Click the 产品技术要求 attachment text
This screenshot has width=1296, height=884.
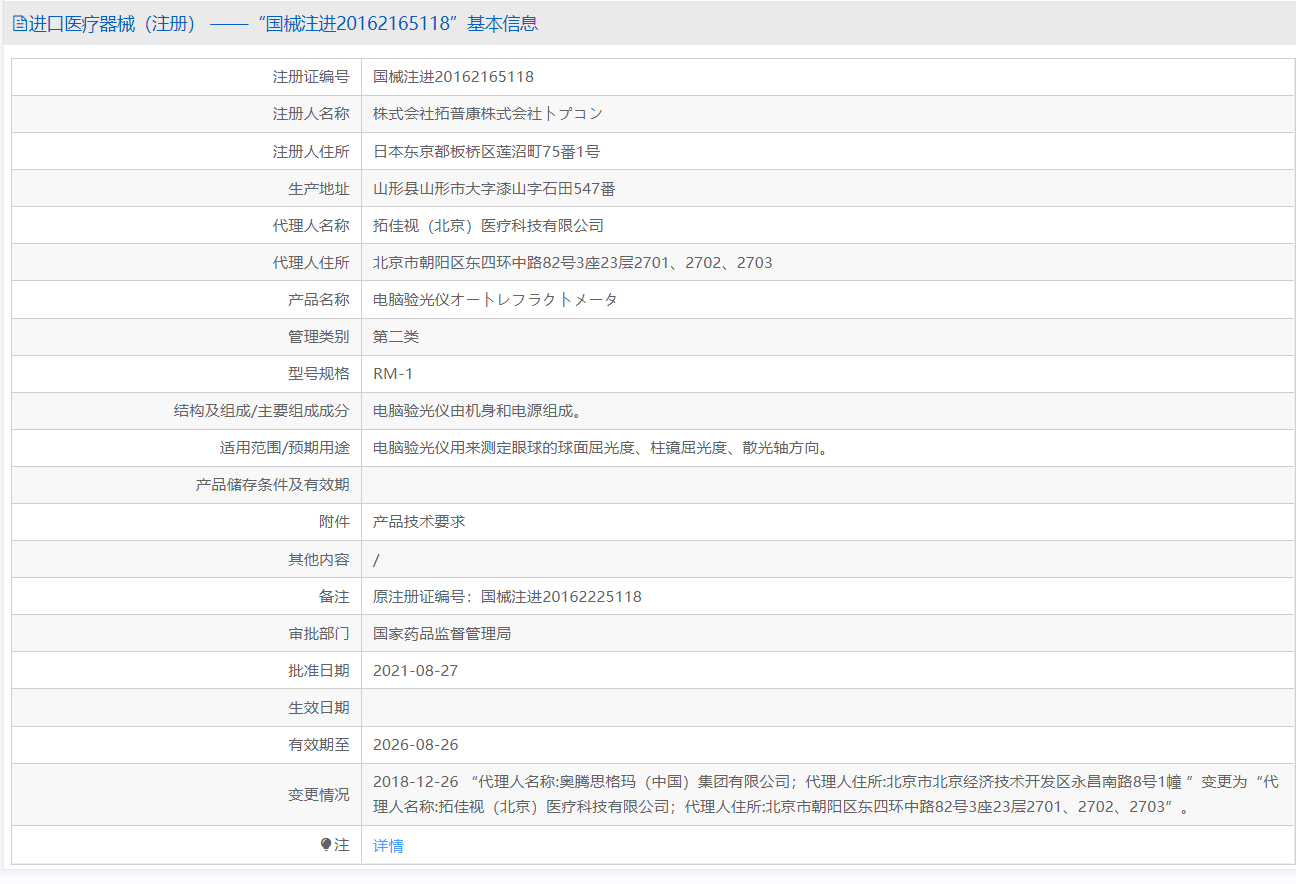pyautogui.click(x=419, y=522)
